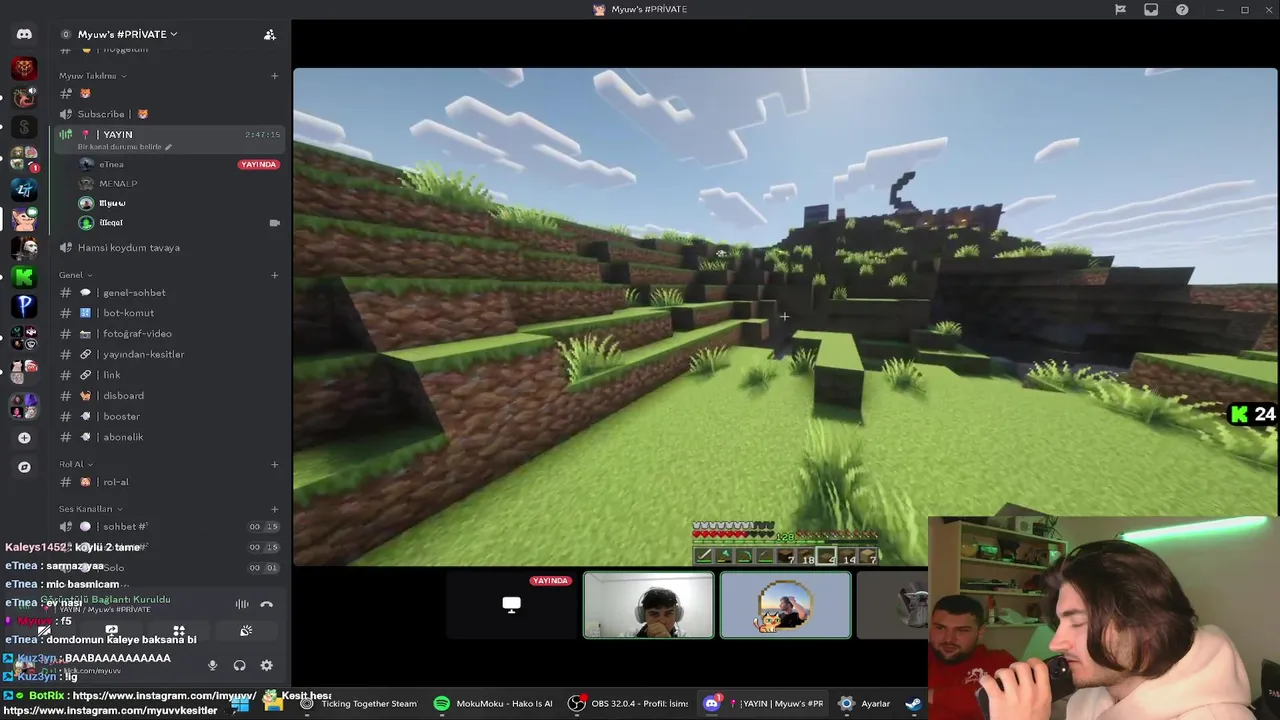Open the Discord YAYIN taskbar item
The image size is (1280, 720).
pos(763,703)
